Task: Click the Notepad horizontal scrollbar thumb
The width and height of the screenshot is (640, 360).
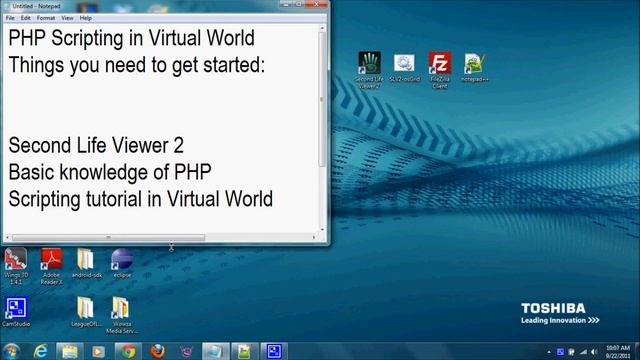Action: 108,237
